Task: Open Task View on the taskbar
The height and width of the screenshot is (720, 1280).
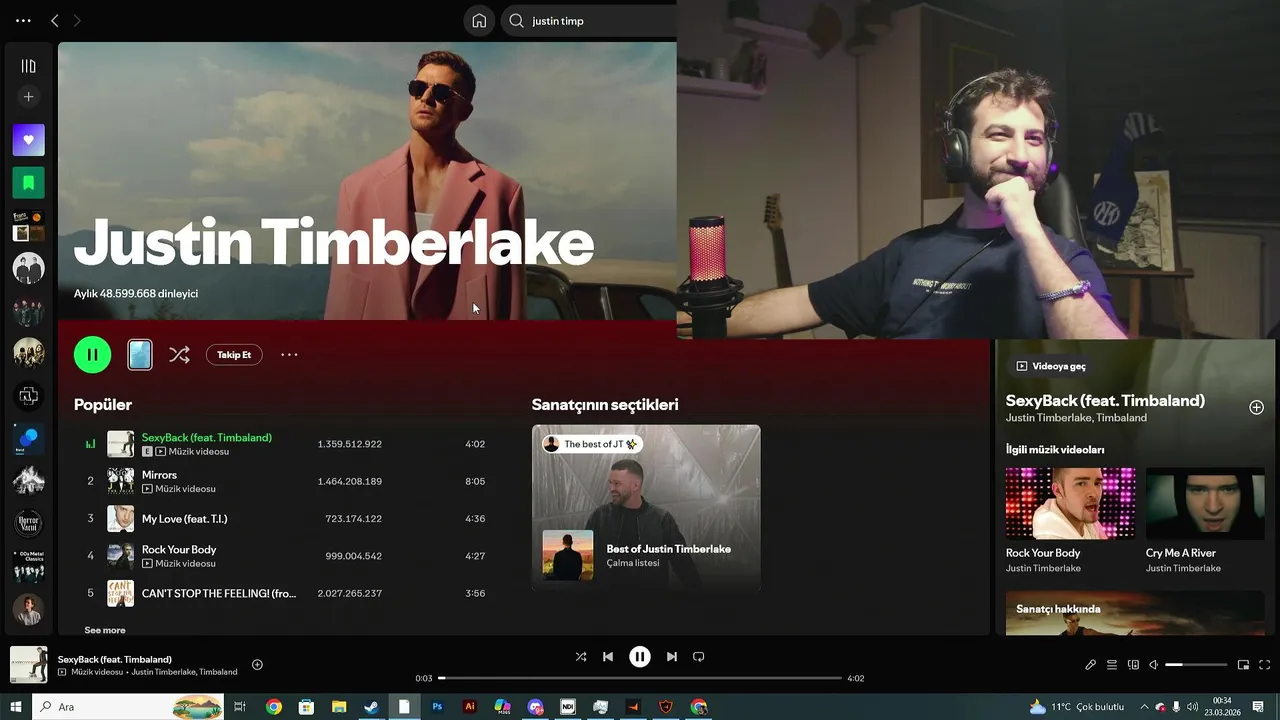Action: (x=240, y=707)
